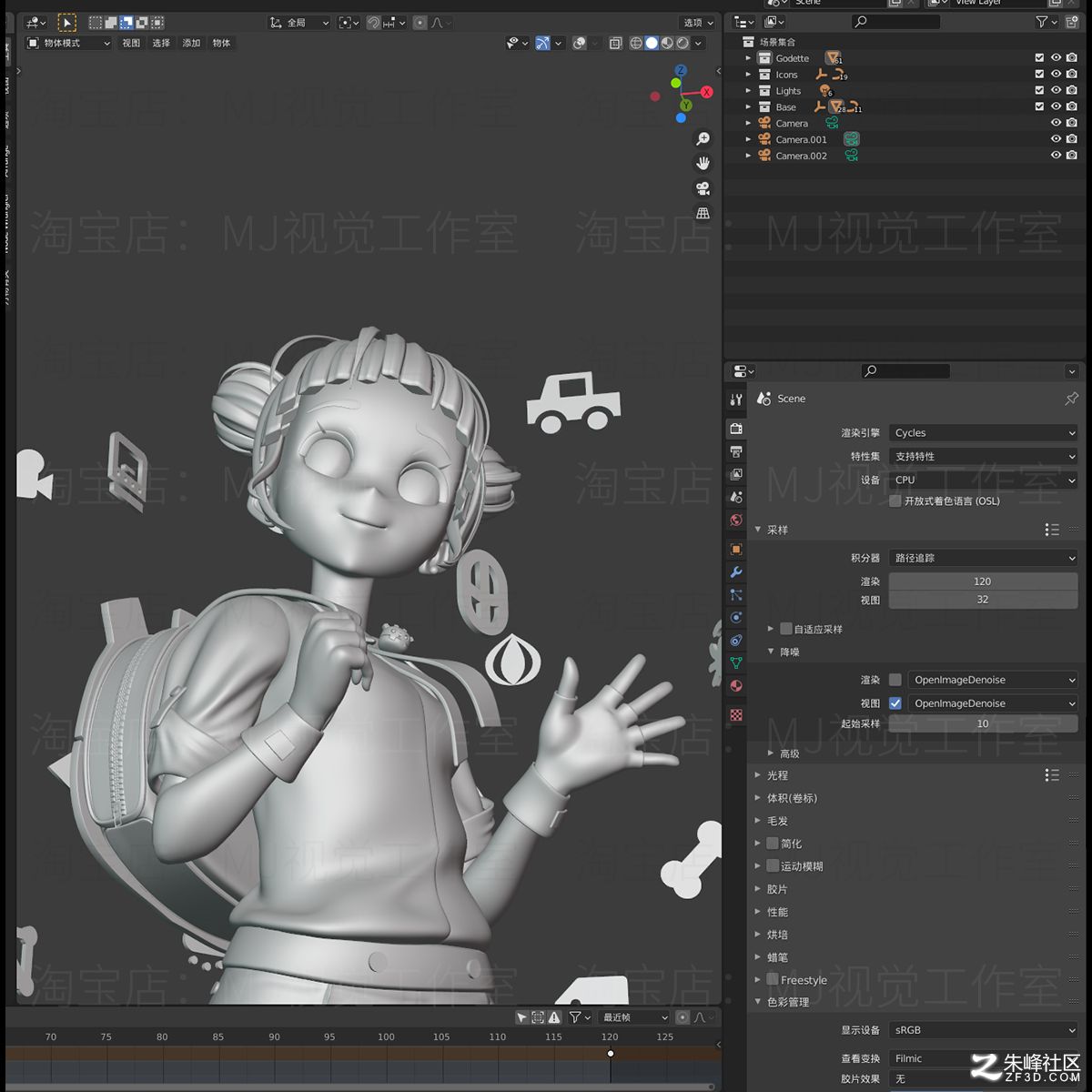Screen dimensions: 1092x1092
Task: Open the Render properties tab
Action: [736, 428]
